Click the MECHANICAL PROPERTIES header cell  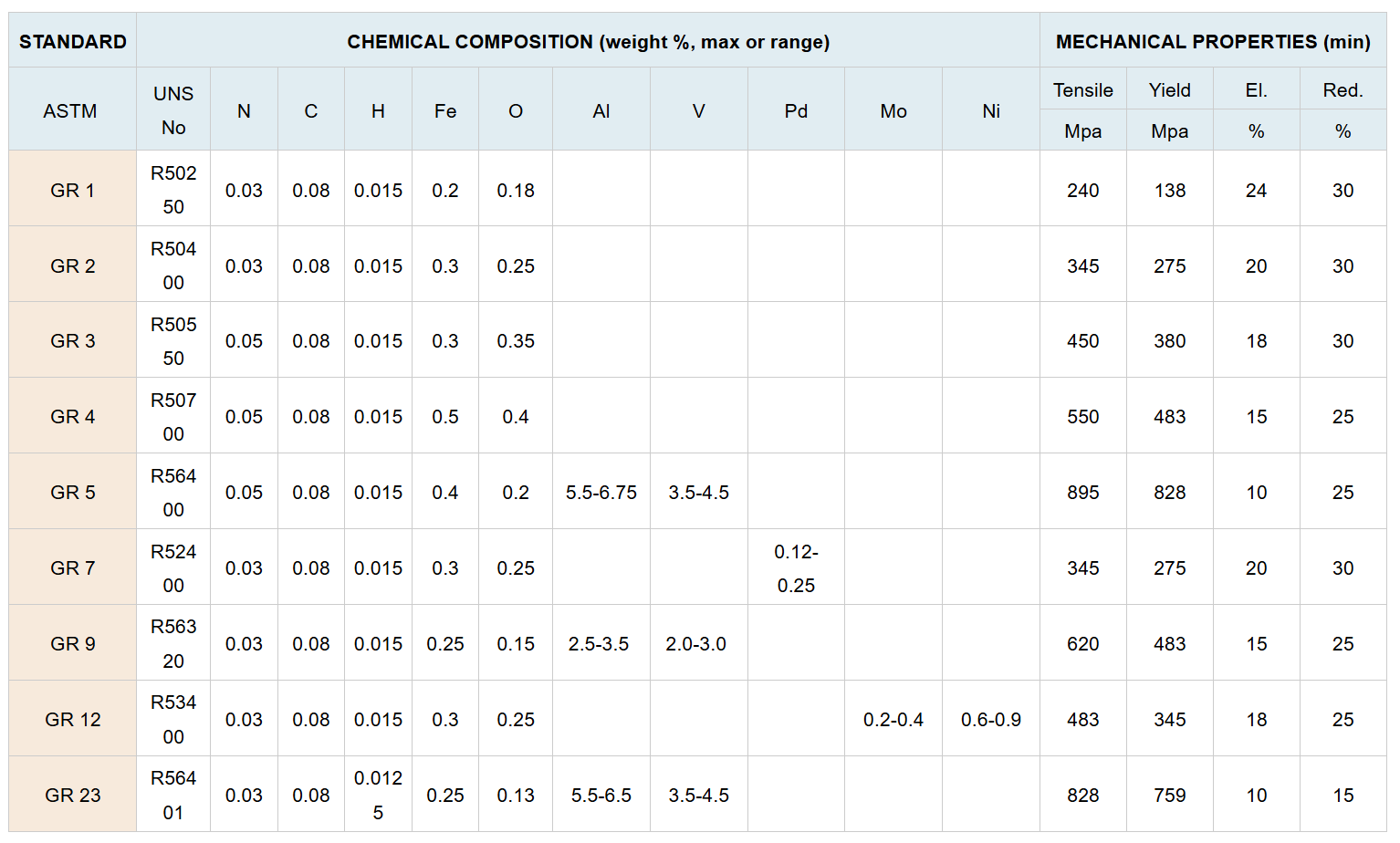(1213, 41)
